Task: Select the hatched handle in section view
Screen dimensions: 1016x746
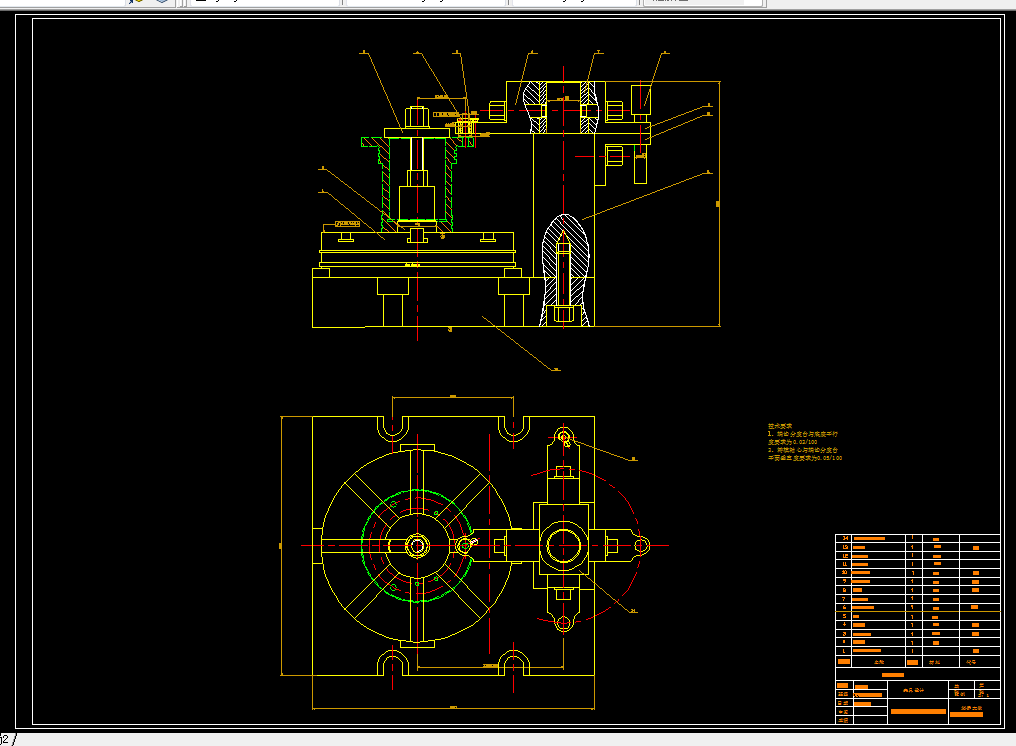Action: coord(564,270)
